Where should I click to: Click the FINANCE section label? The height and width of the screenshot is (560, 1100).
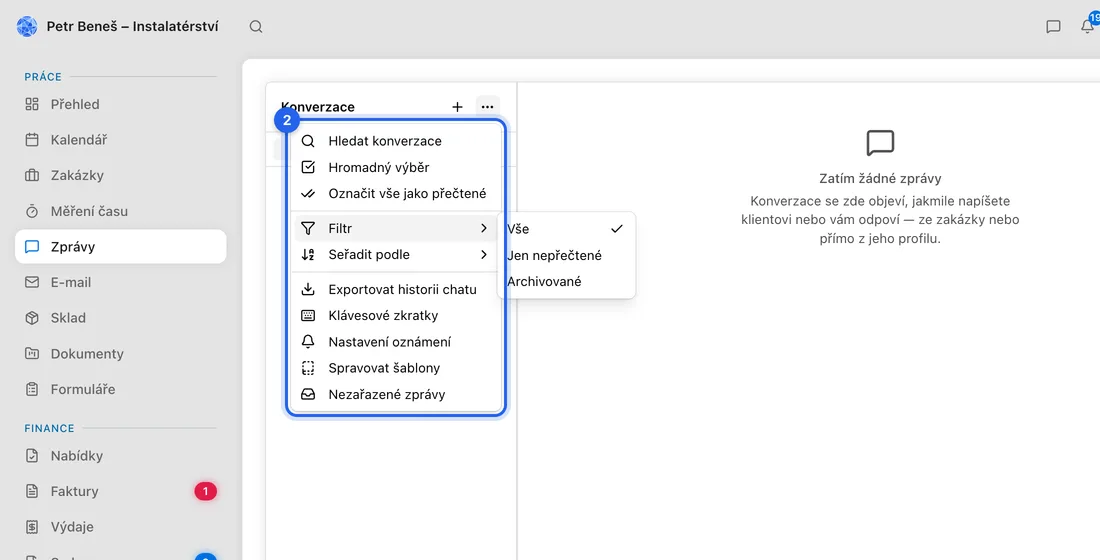tap(49, 428)
